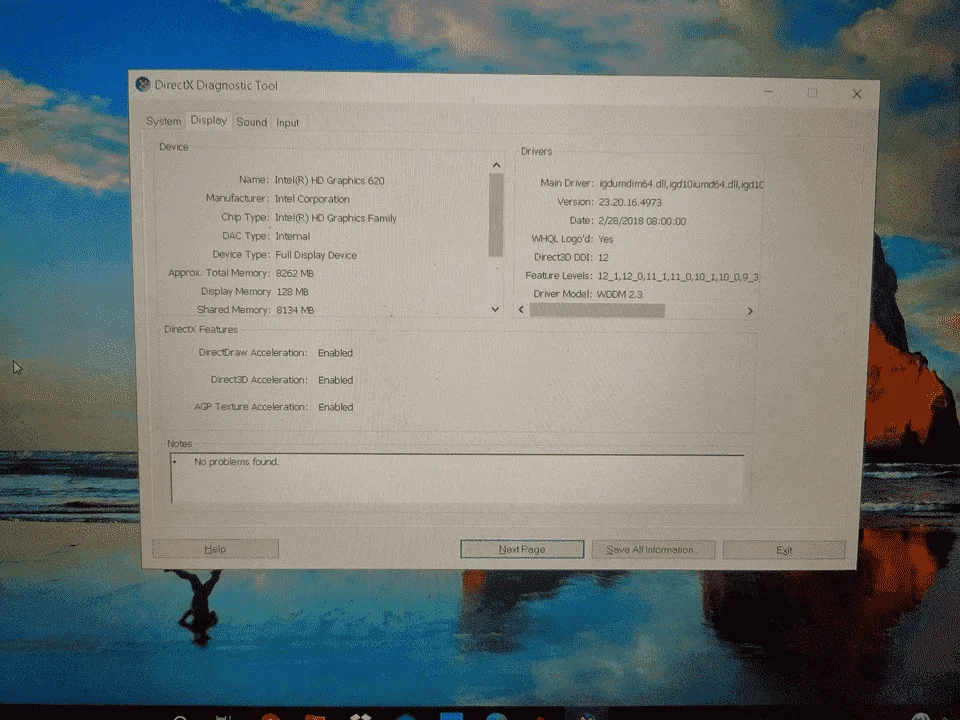This screenshot has height=720, width=960.
Task: Click the Main Driver file names value
Action: (681, 184)
